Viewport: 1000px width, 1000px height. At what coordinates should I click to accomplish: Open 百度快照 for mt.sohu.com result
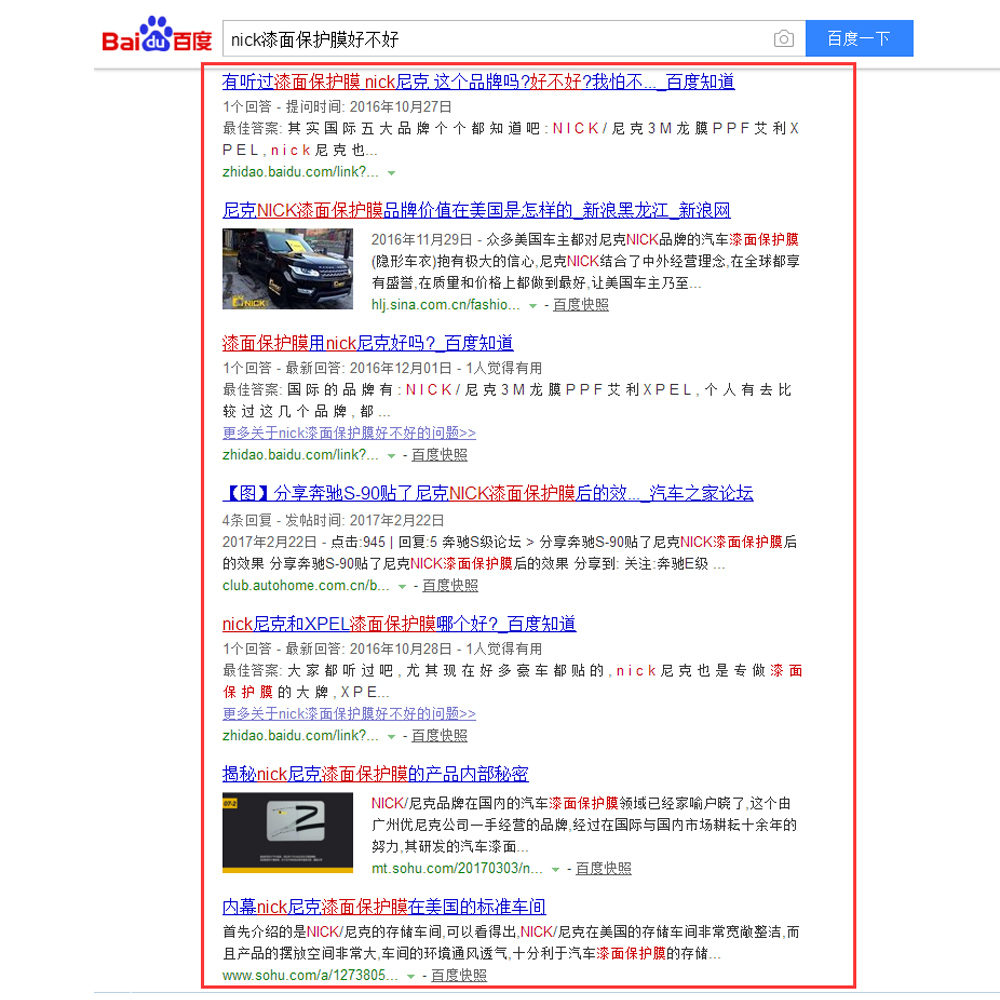(x=603, y=869)
